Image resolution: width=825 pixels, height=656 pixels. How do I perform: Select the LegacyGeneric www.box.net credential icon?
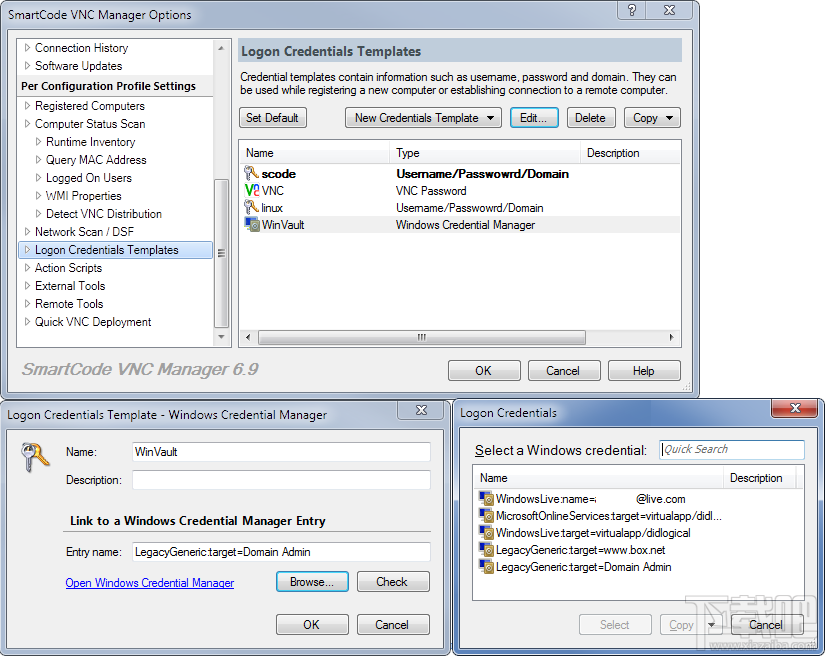(485, 549)
